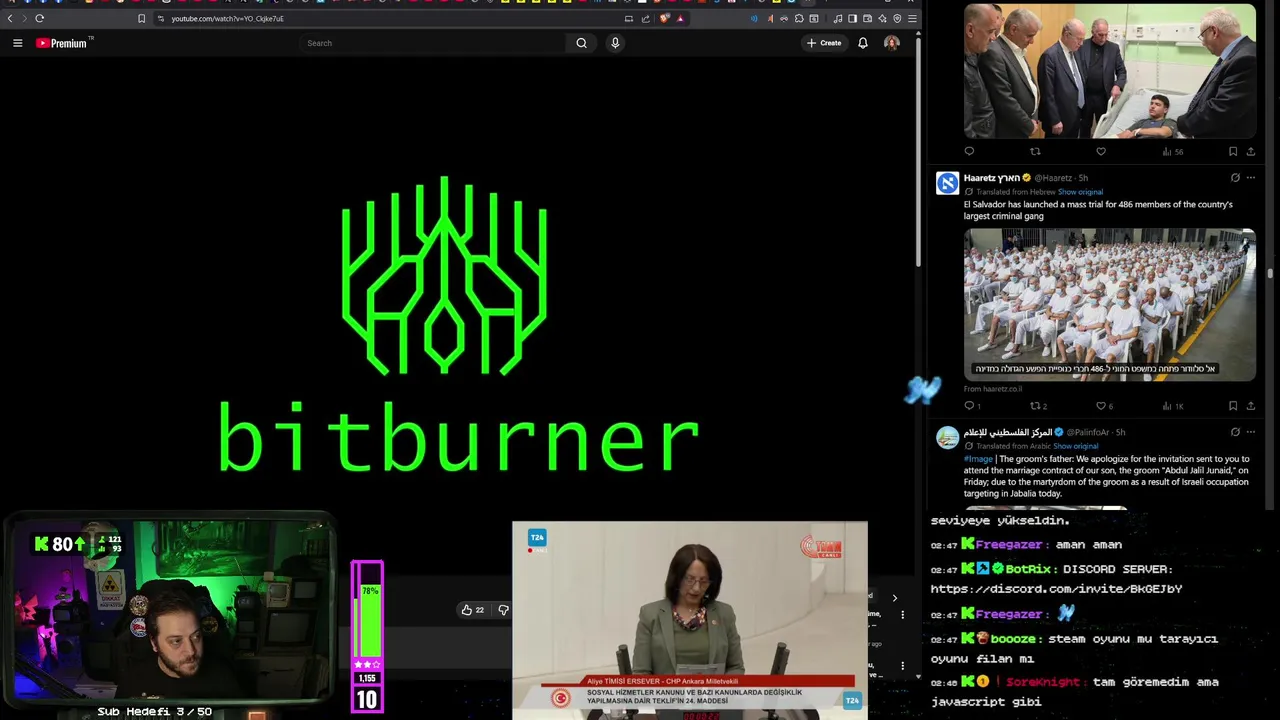Open Discord invite link in chat
The width and height of the screenshot is (1280, 720).
(x=1056, y=589)
